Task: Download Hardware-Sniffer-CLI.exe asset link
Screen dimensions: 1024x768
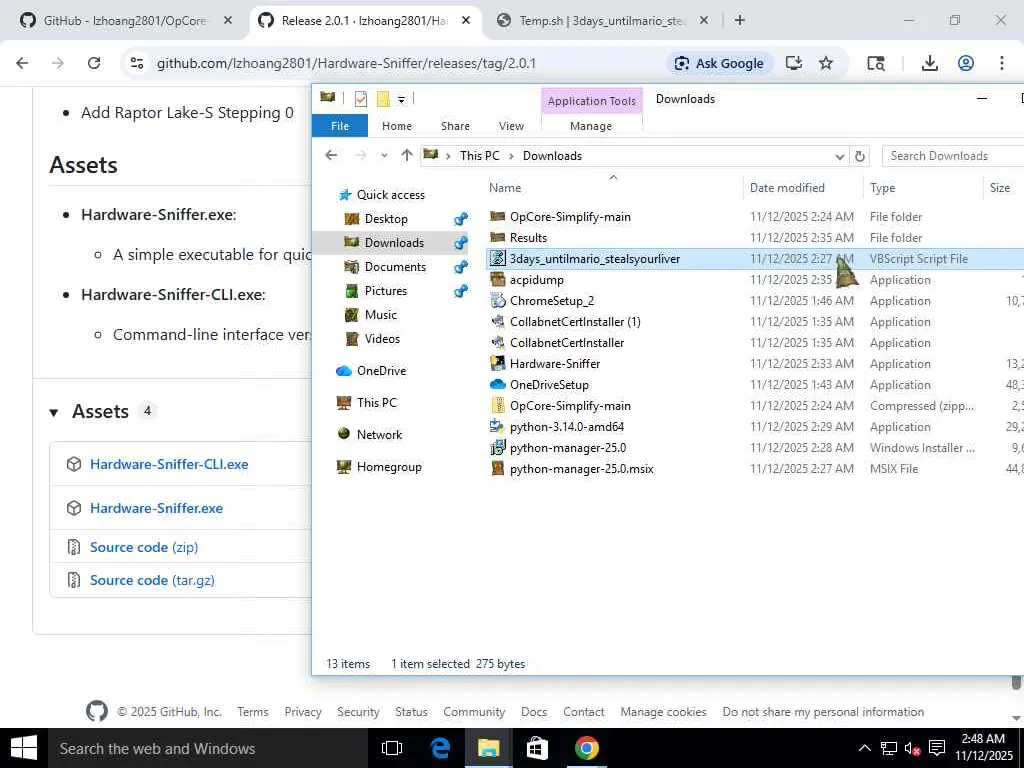Action: 169,464
